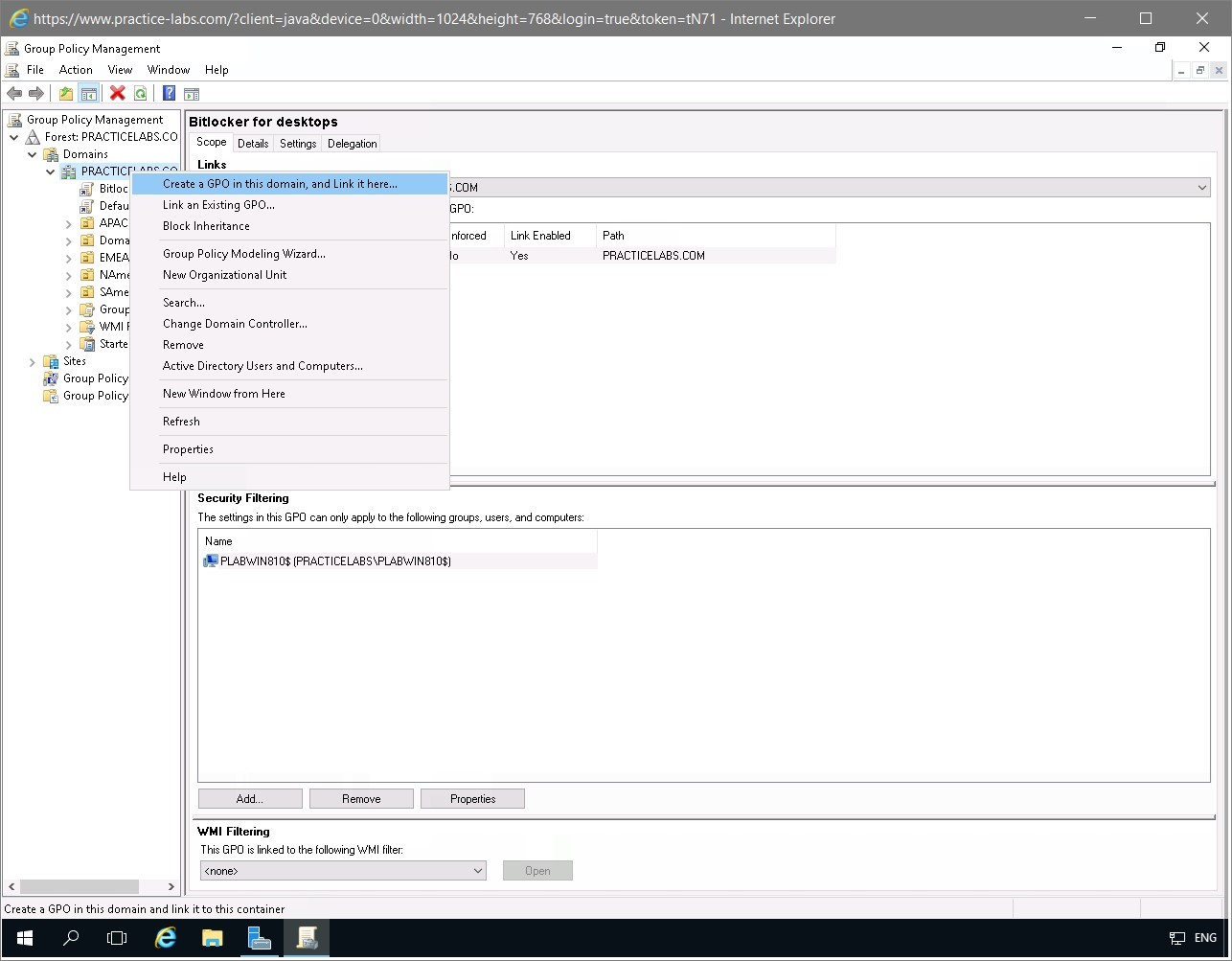
Task: Open File Explorer from the taskbar
Action: point(212,937)
